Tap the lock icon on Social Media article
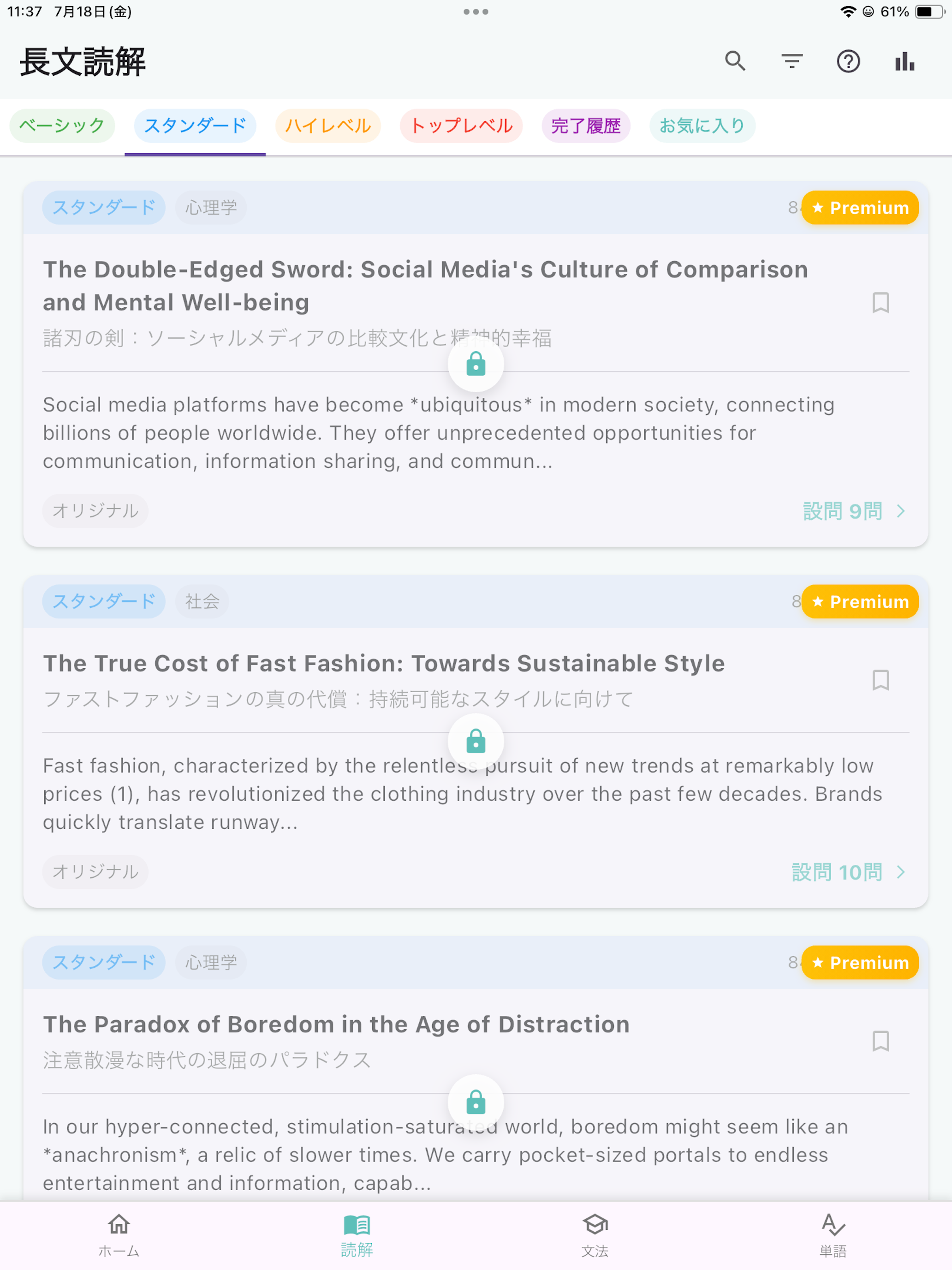Image resolution: width=952 pixels, height=1270 pixels. (x=476, y=364)
